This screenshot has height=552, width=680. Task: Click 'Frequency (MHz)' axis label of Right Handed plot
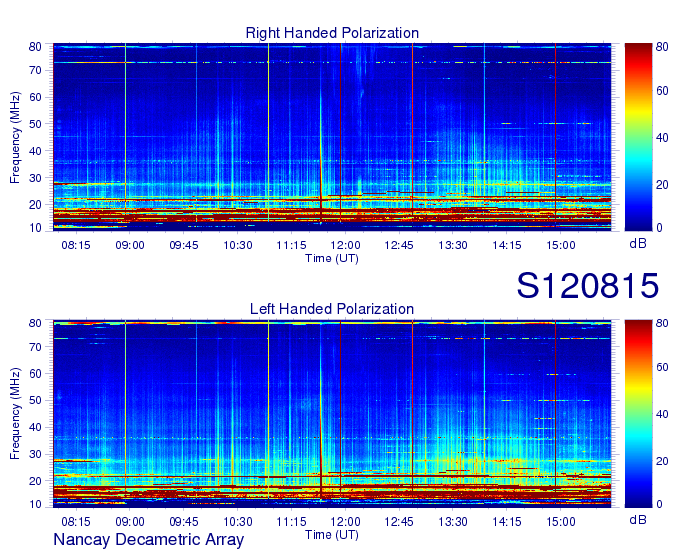point(15,137)
